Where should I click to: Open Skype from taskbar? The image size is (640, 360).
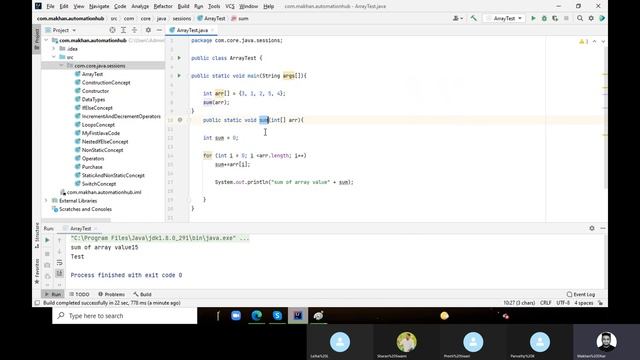coord(277,316)
